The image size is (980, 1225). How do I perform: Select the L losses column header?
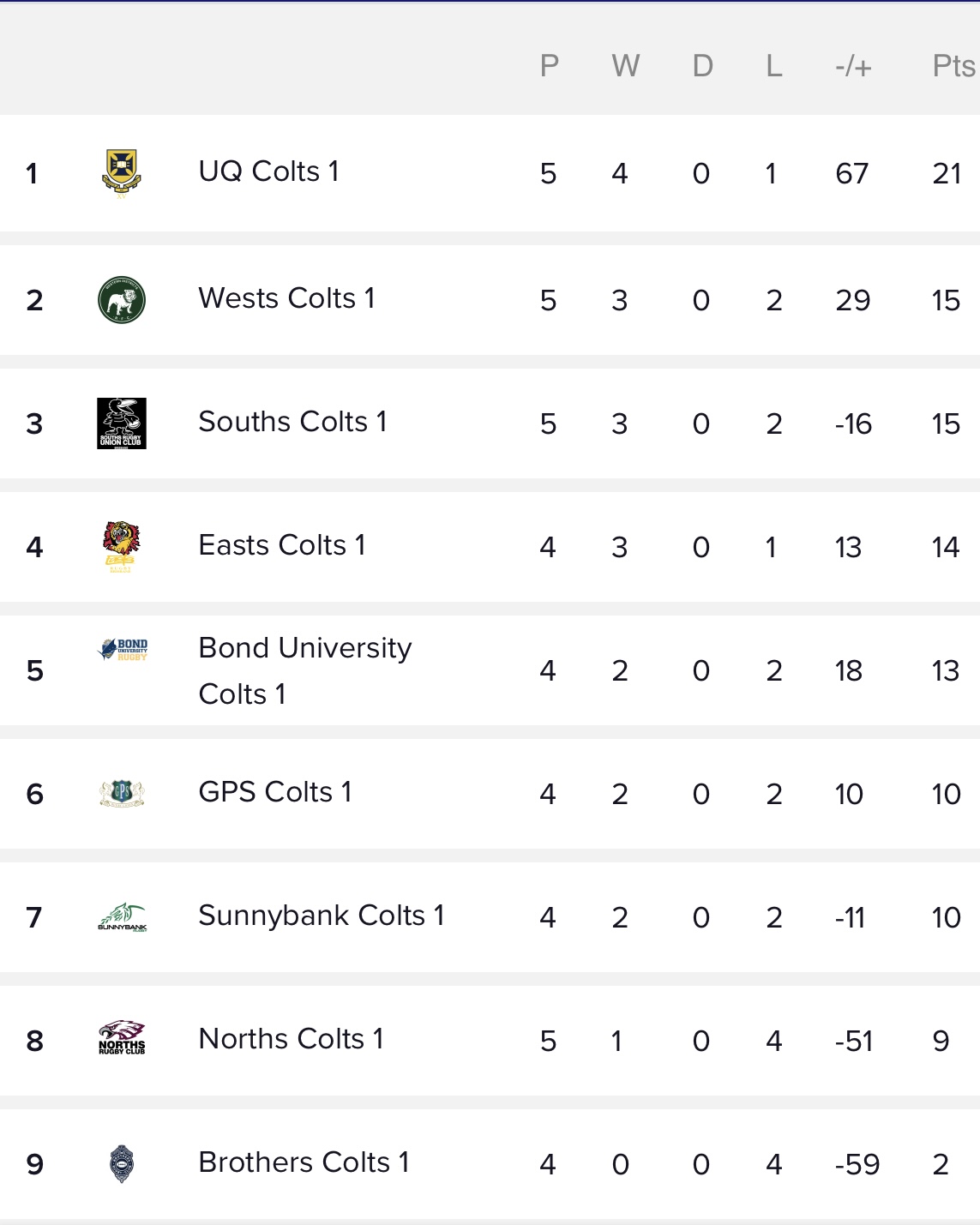coord(773,66)
